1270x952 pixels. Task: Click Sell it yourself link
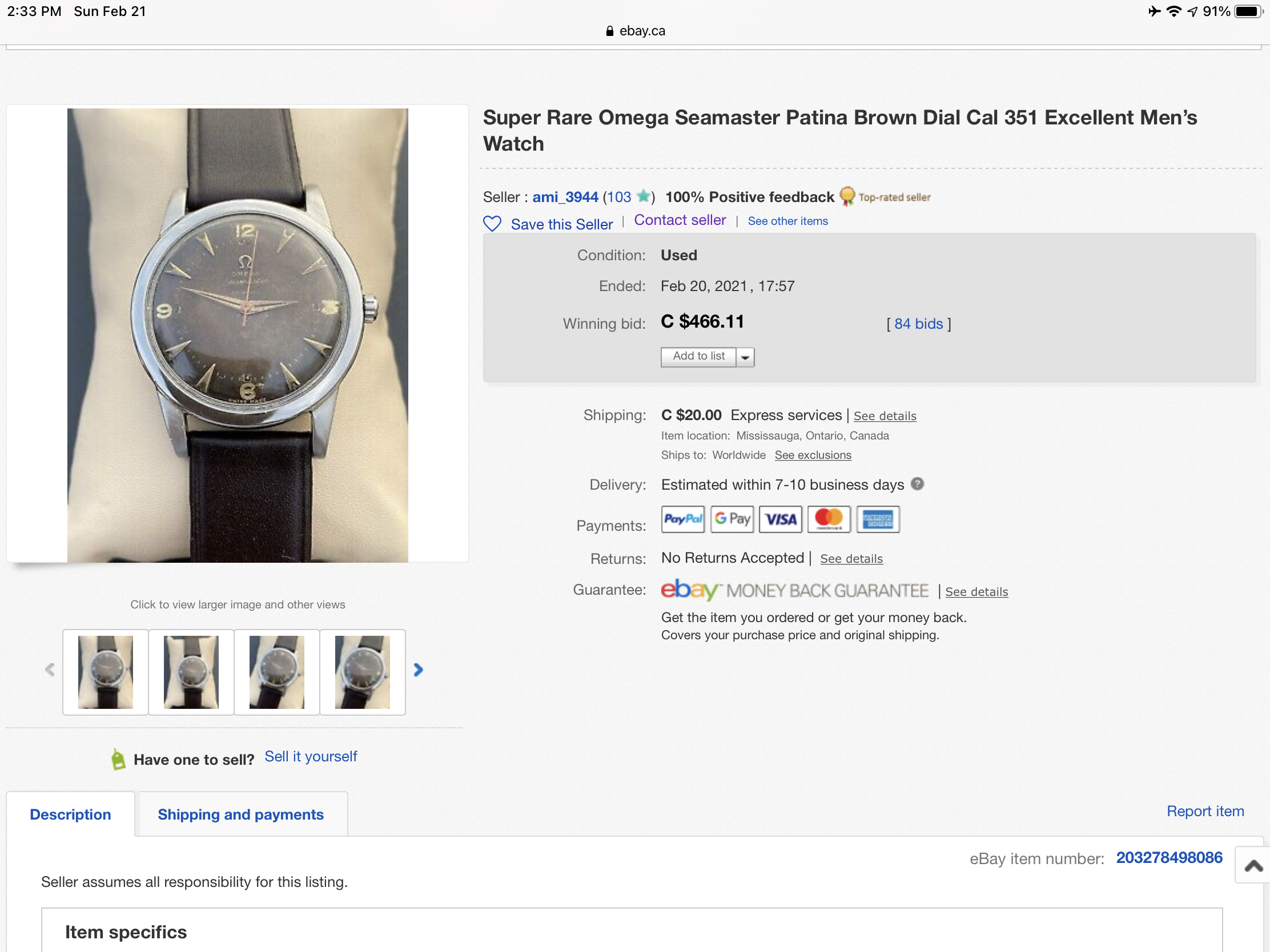point(311,756)
